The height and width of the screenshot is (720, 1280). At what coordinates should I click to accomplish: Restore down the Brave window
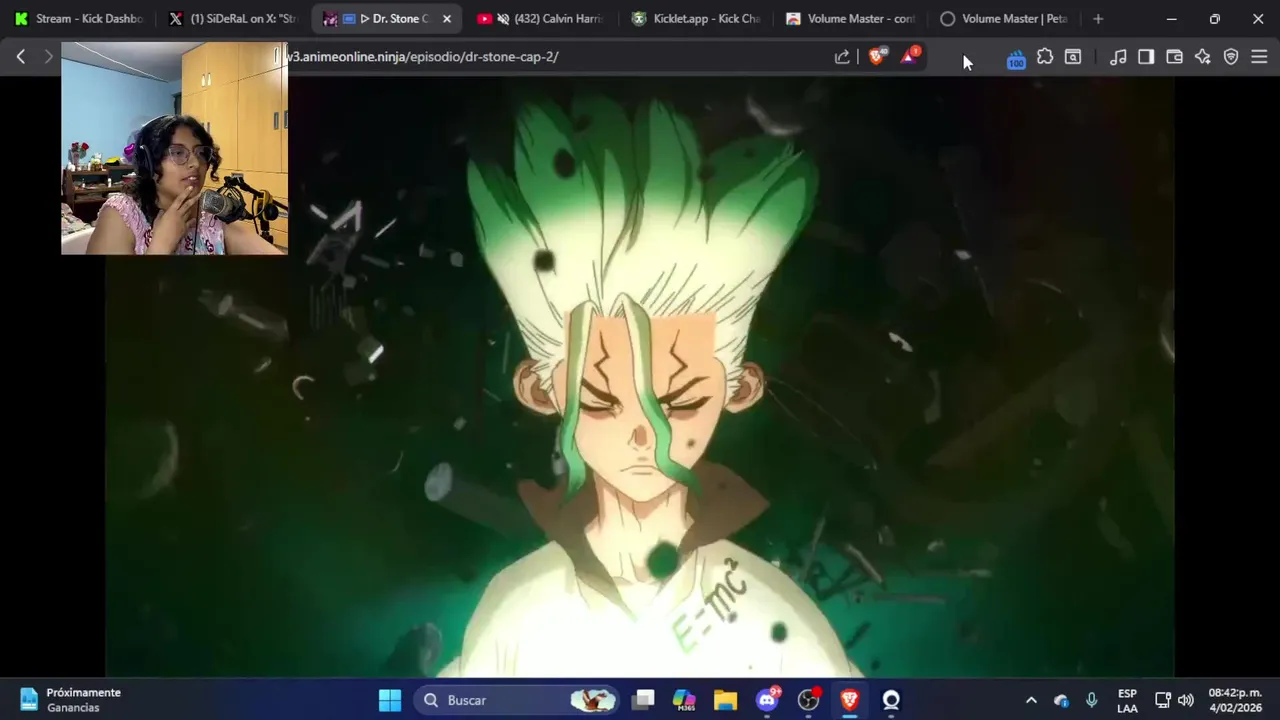(1214, 19)
